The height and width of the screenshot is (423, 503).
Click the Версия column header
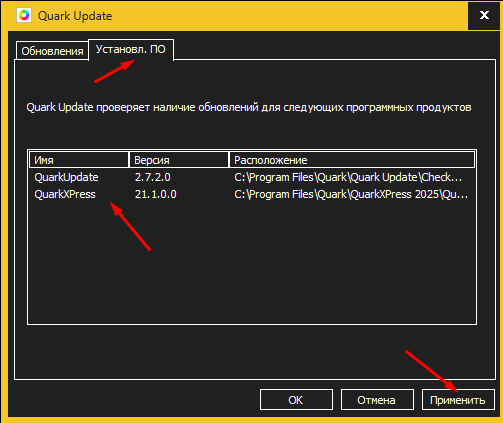(x=179, y=160)
